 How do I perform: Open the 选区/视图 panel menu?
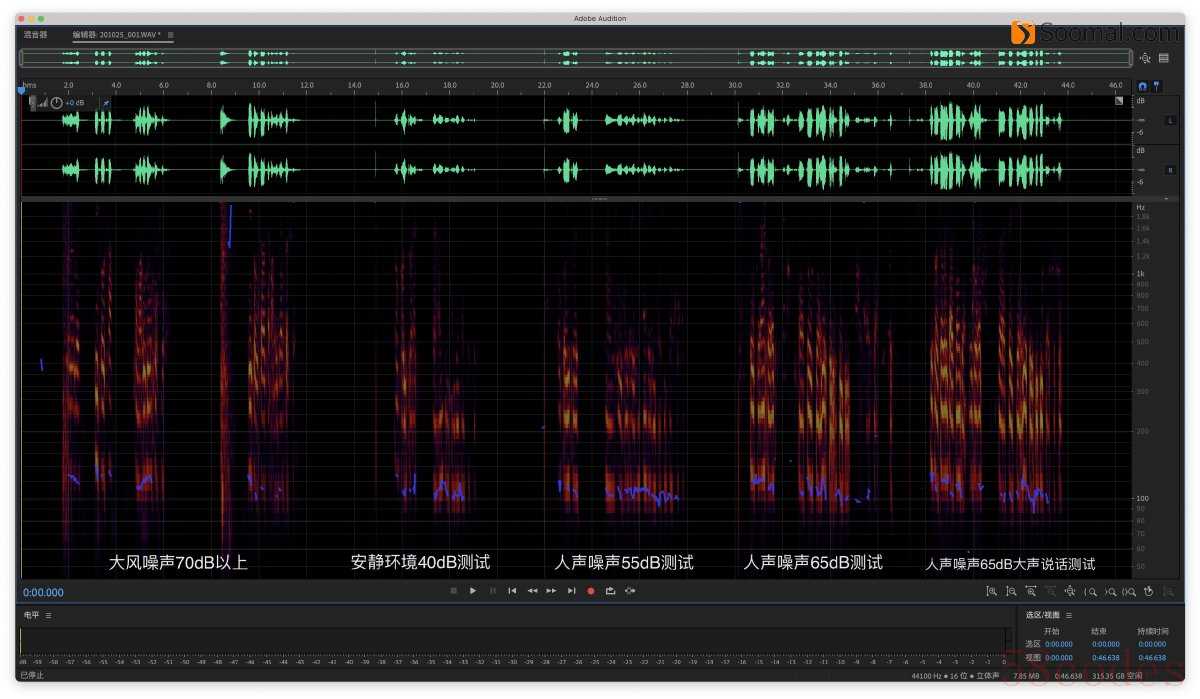[x=1068, y=615]
